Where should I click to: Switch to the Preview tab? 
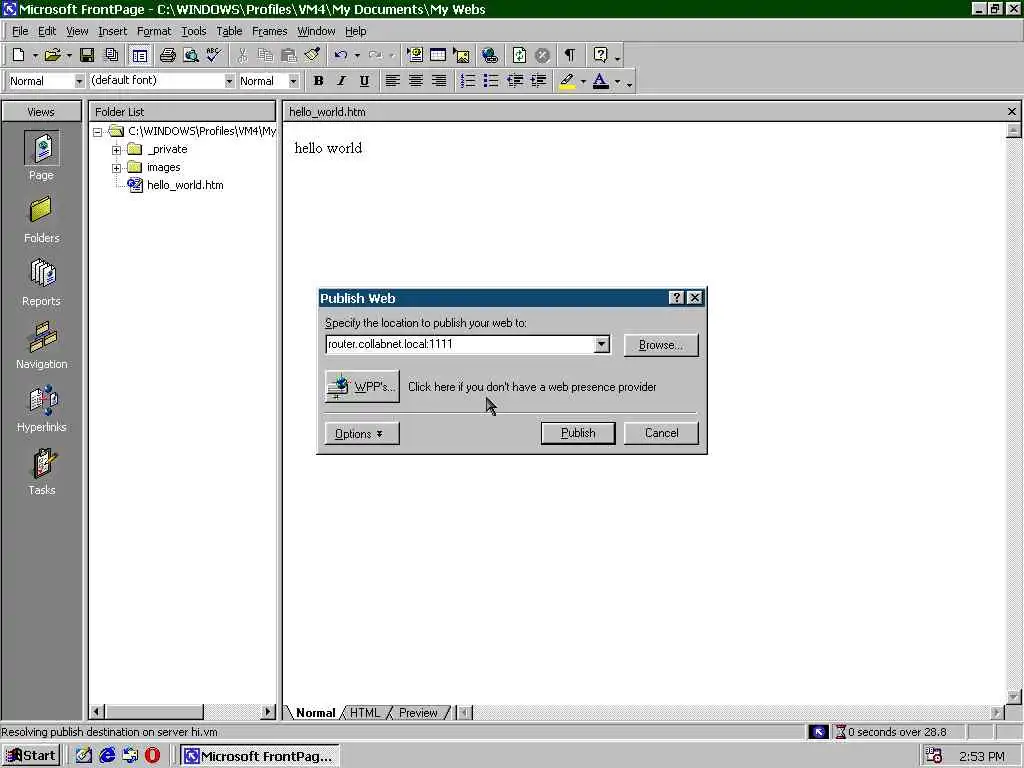(x=418, y=712)
